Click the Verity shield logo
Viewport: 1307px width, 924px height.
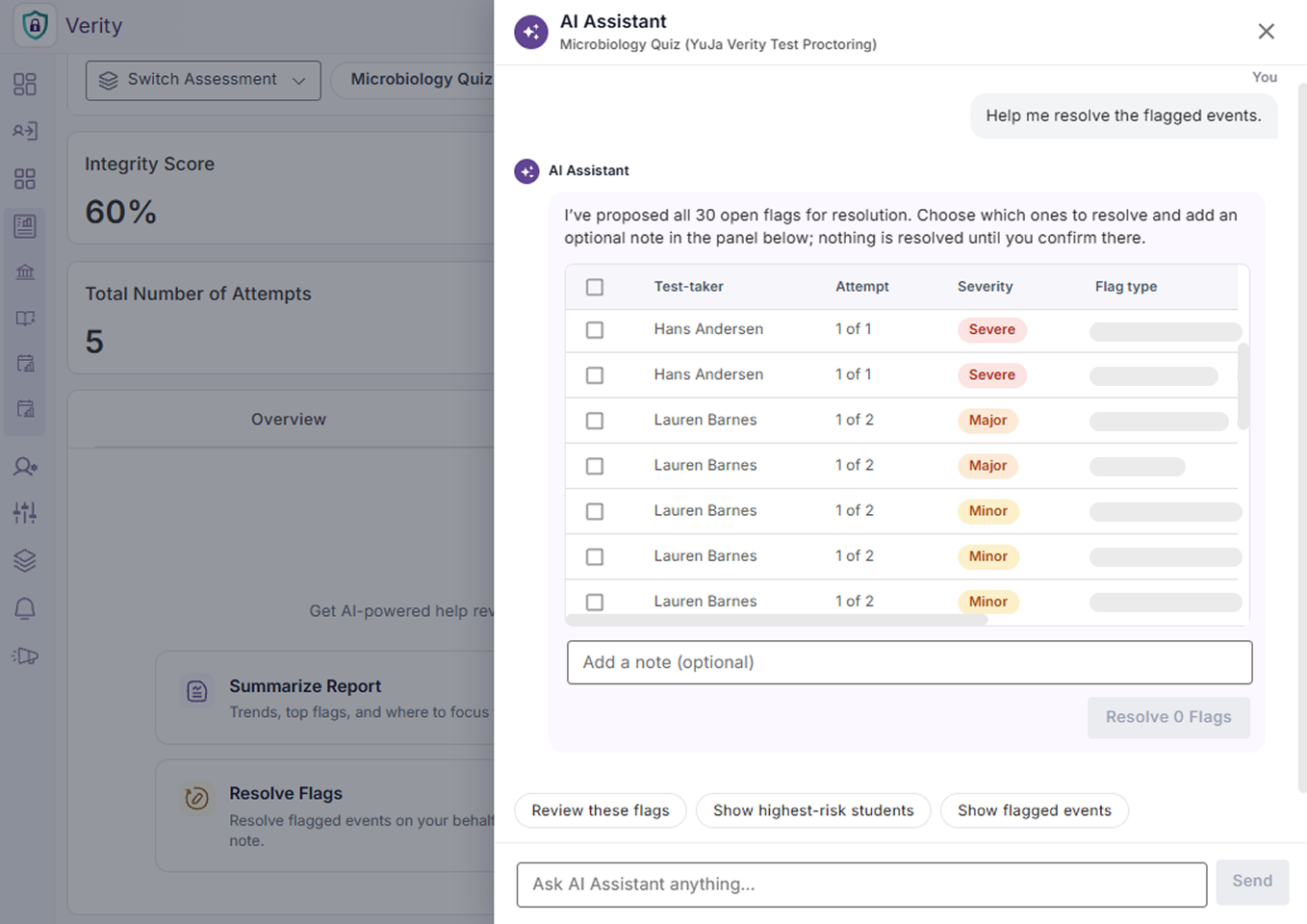tap(36, 25)
